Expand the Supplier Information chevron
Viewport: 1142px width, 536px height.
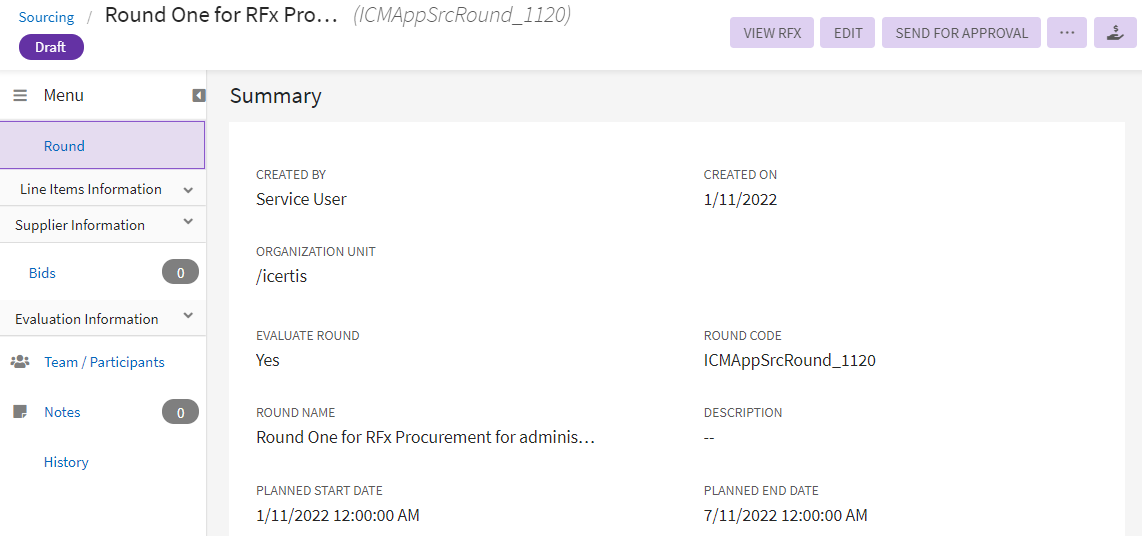pos(188,223)
